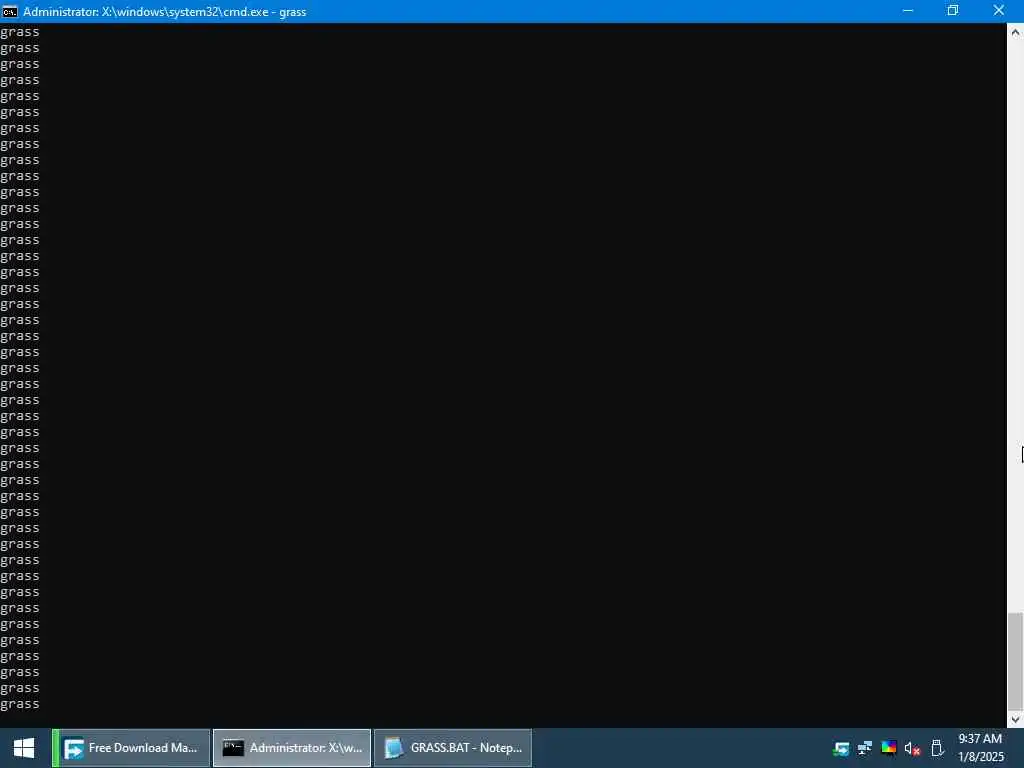
Task: Open the cmd.exe title bar system icon
Action: click(x=10, y=11)
